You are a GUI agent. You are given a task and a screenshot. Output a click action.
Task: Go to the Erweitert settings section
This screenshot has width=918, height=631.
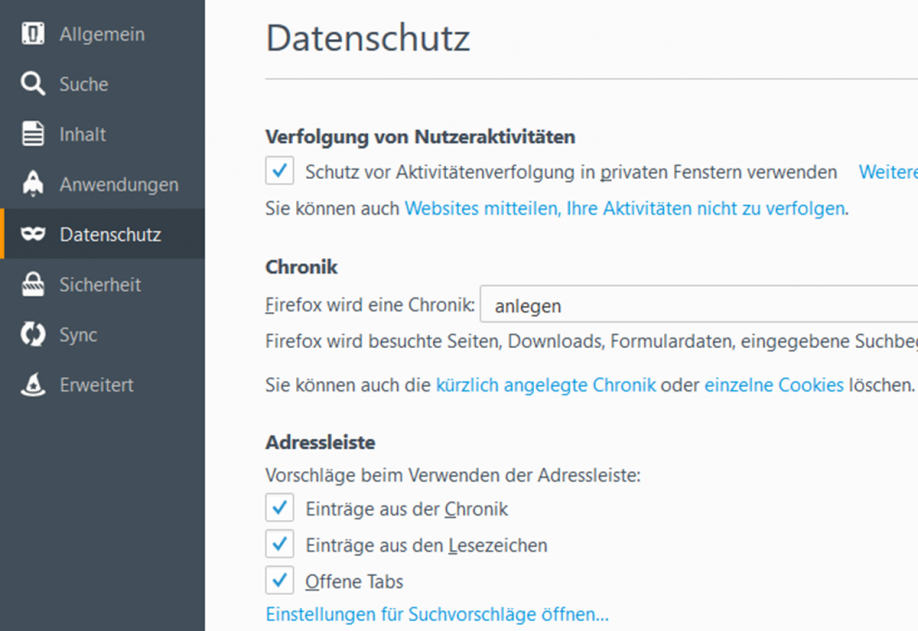click(96, 385)
